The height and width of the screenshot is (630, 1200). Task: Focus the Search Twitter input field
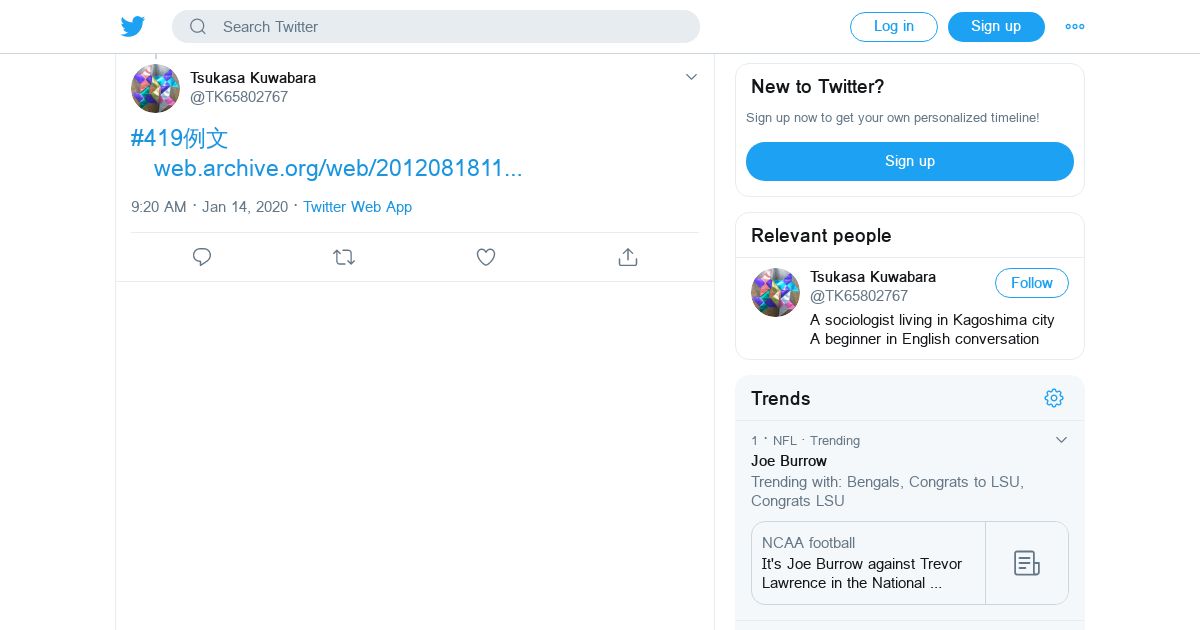pyautogui.click(x=450, y=27)
